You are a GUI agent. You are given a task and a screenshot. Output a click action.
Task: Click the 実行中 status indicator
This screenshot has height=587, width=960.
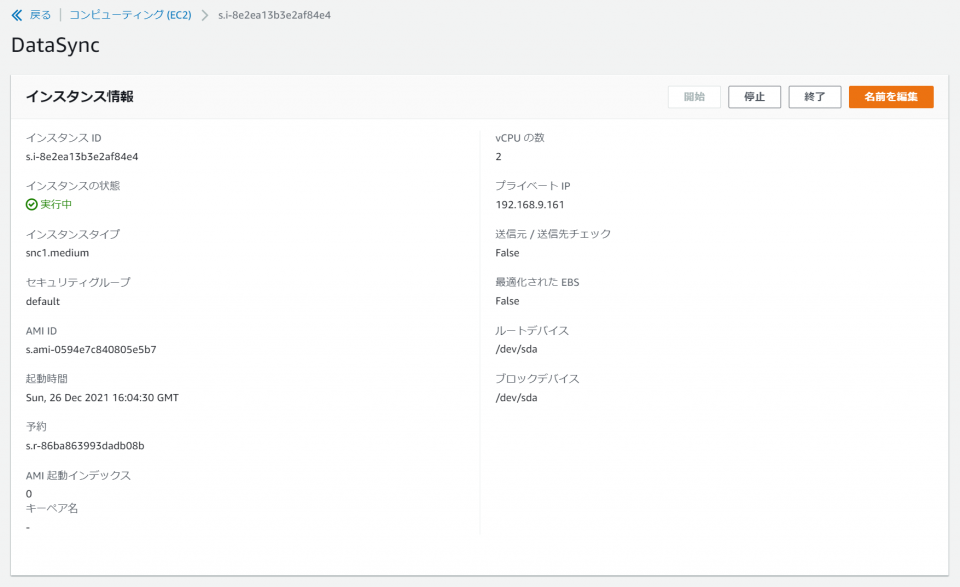click(x=53, y=204)
